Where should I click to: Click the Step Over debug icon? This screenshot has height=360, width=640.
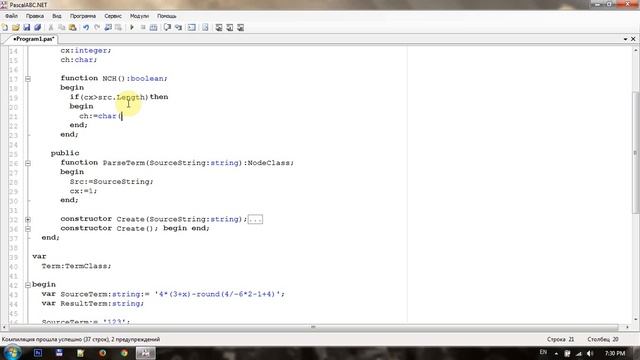(x=167, y=27)
